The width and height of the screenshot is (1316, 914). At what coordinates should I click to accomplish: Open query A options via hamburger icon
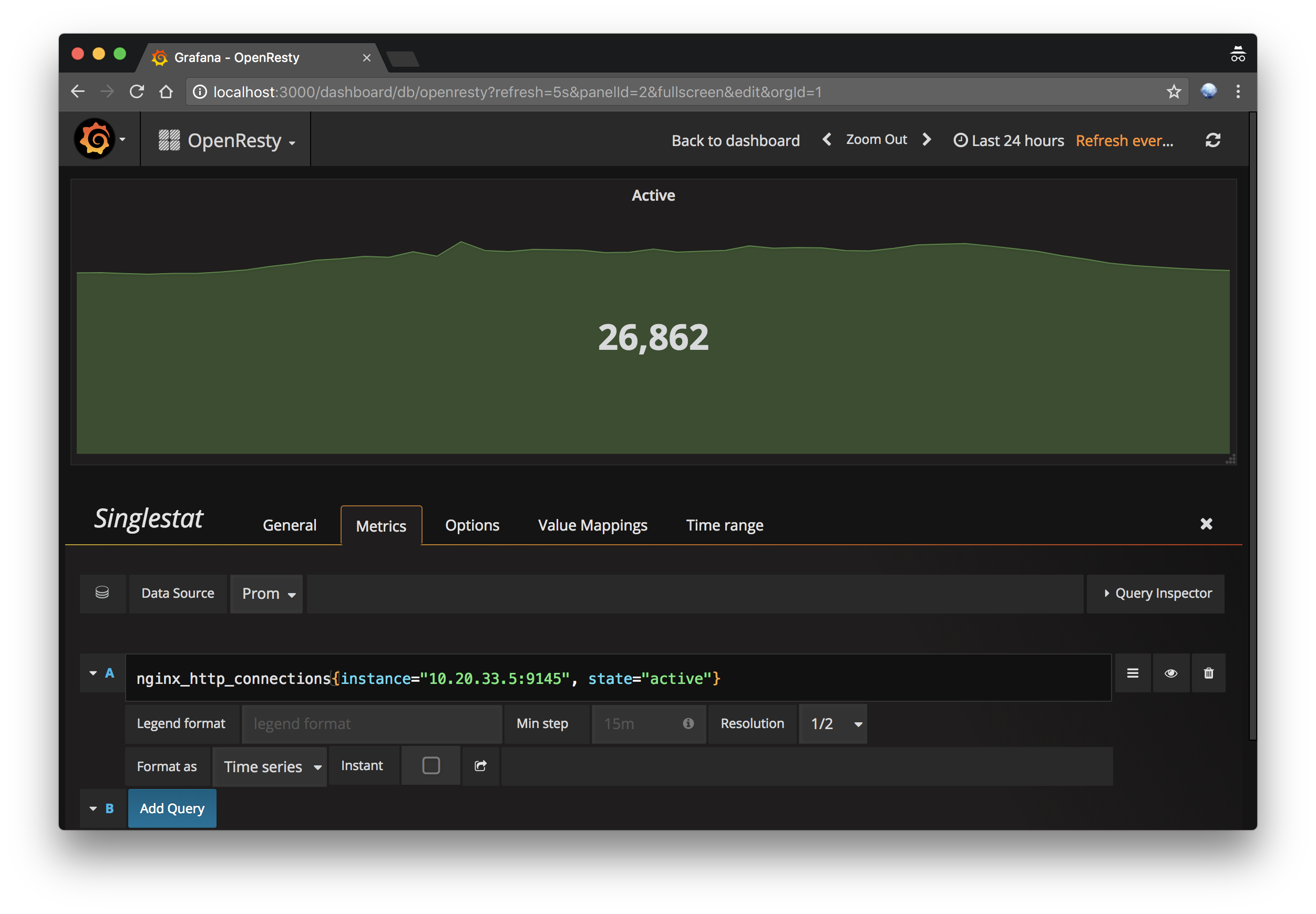(x=1133, y=673)
